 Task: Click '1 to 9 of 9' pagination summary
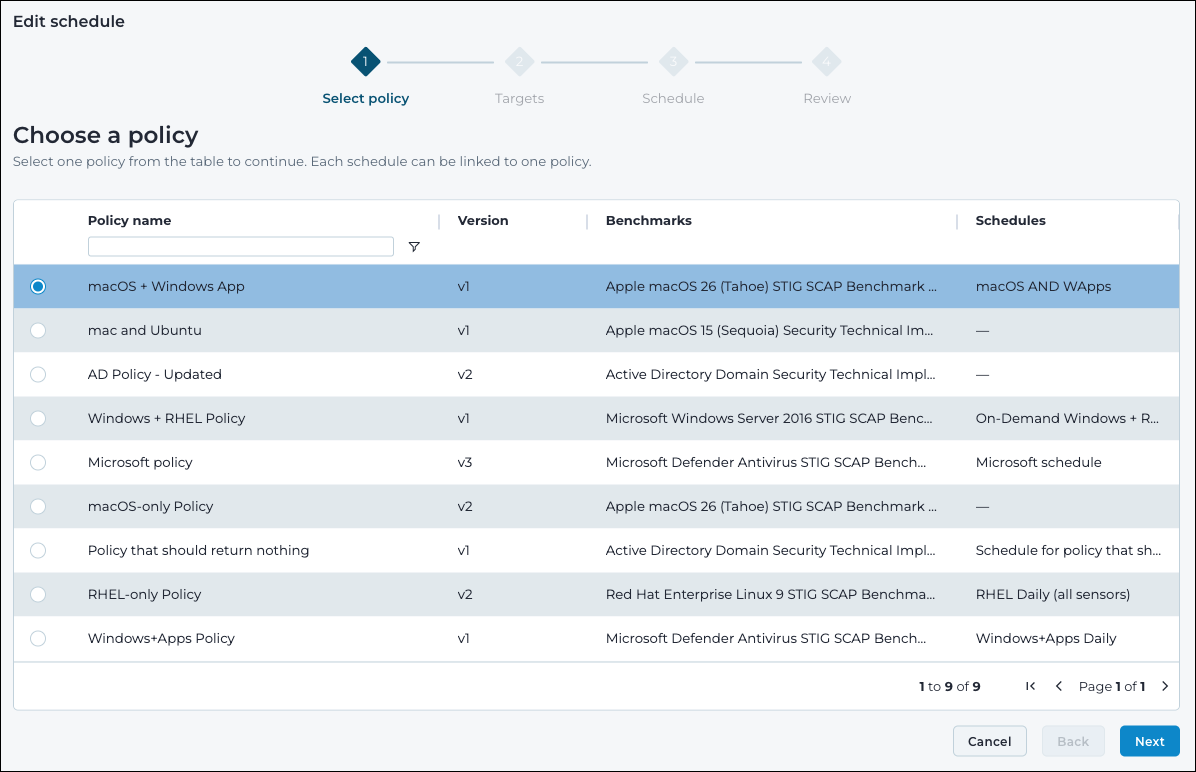[950, 687]
